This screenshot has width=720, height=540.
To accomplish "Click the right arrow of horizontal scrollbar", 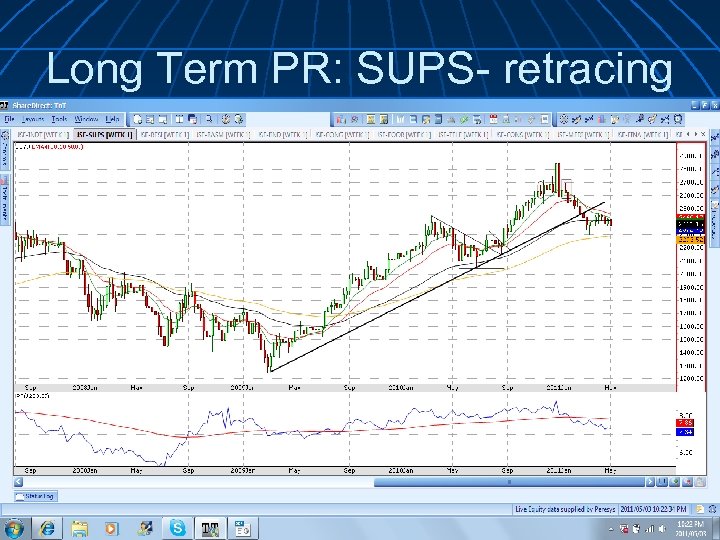I will point(650,482).
